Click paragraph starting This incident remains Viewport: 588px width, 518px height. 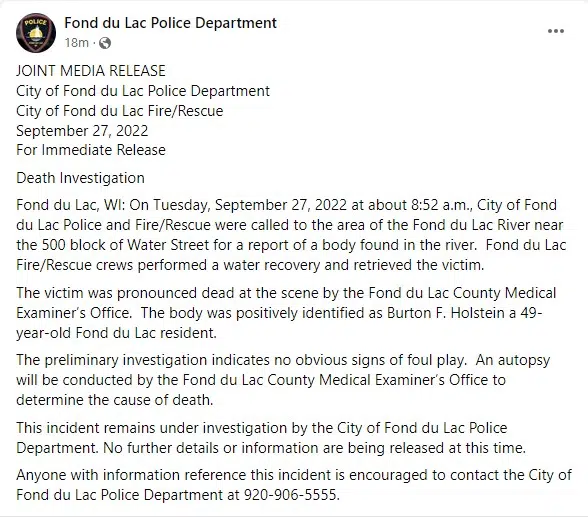(x=271, y=438)
